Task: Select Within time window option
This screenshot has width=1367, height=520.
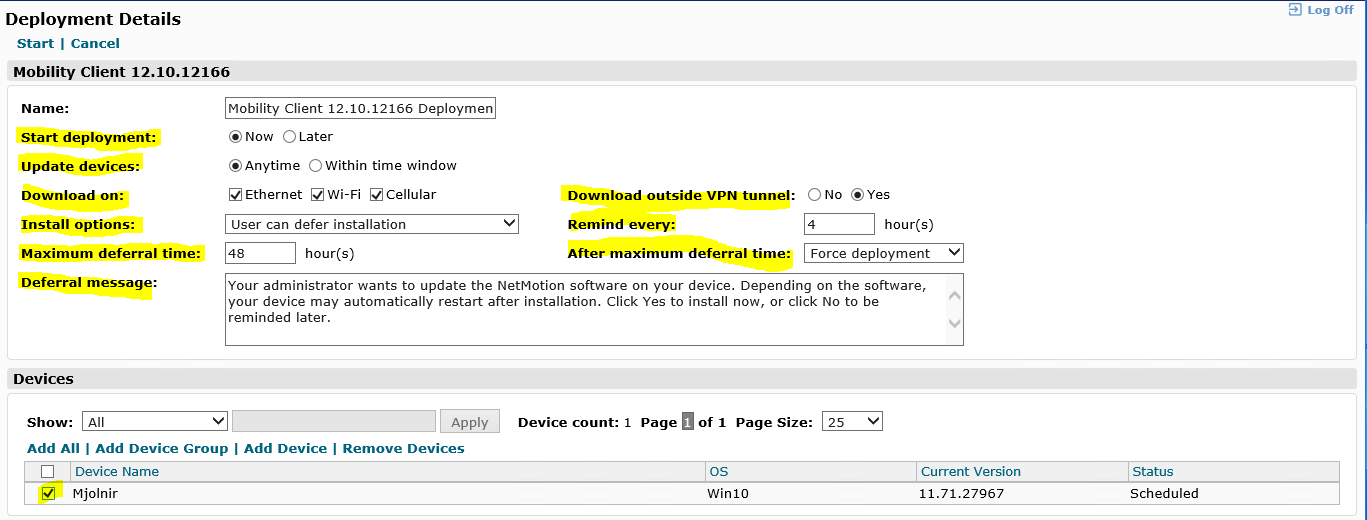Action: 316,166
